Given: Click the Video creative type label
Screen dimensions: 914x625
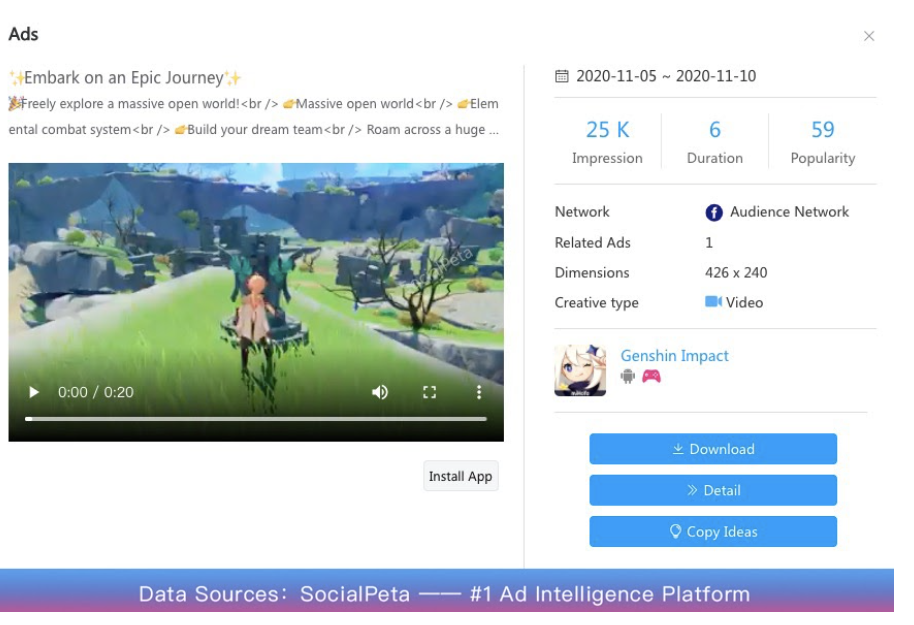Looking at the screenshot, I should [744, 302].
